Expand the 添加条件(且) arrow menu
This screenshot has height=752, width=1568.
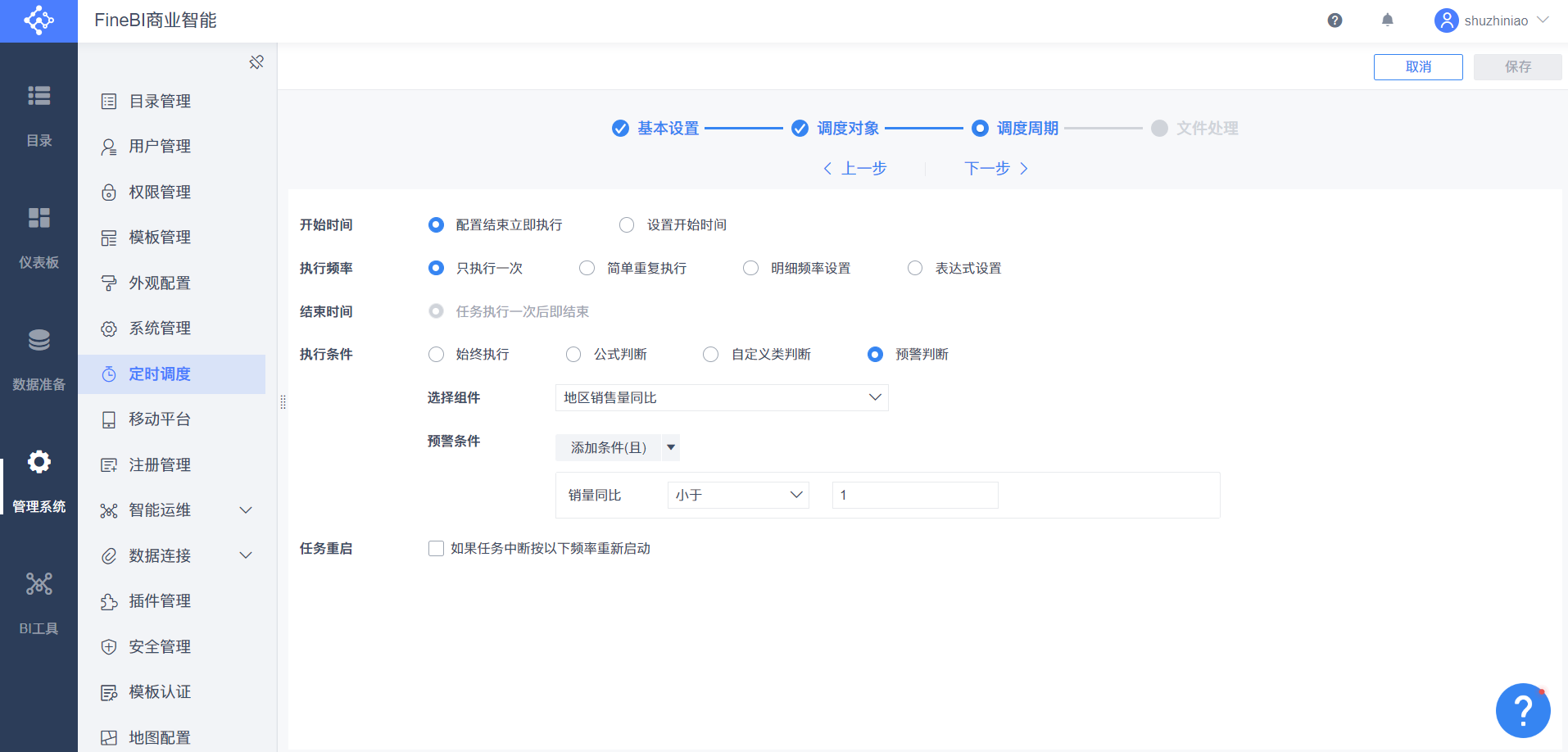[x=671, y=448]
